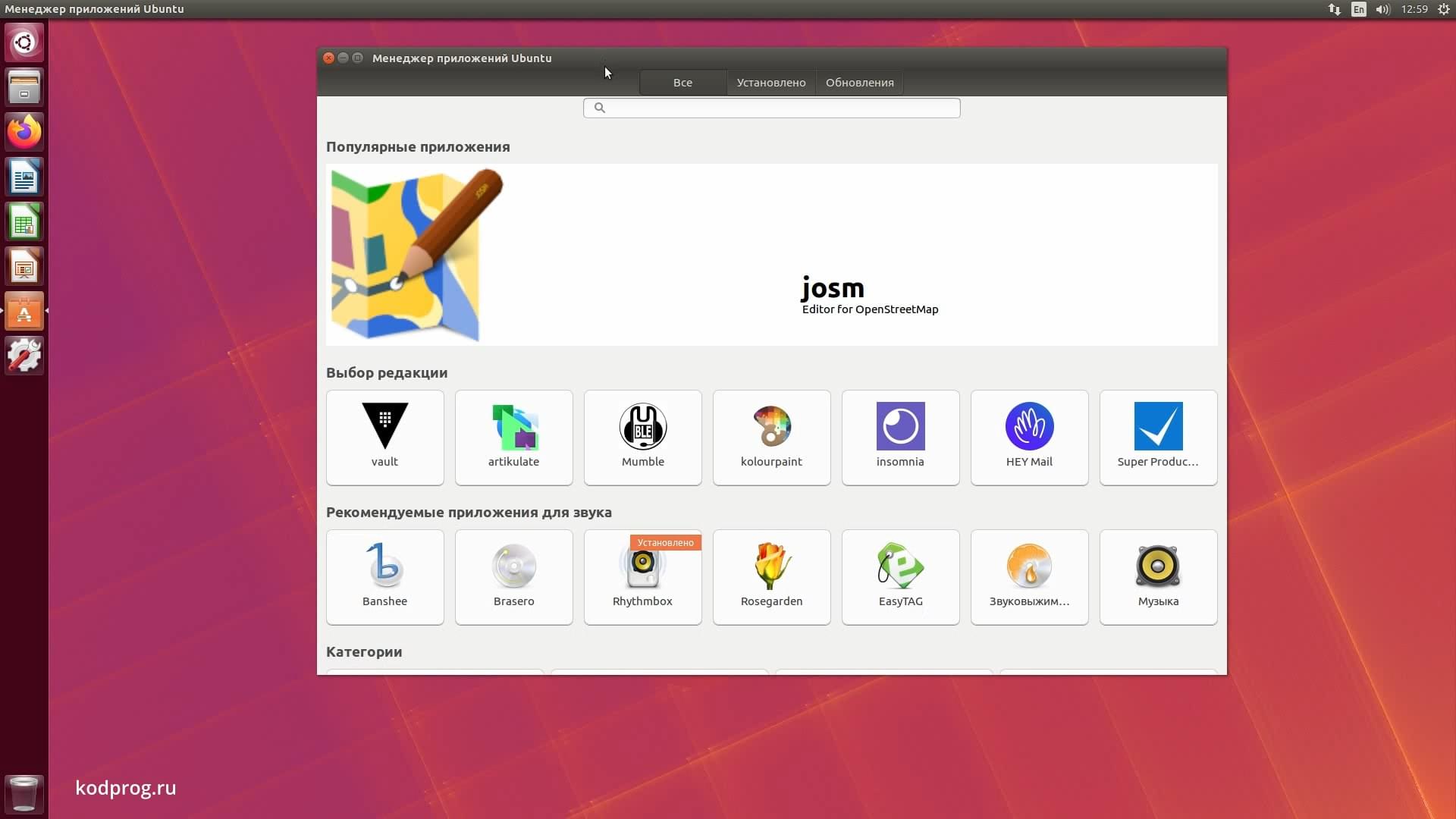Launch LibreOffice Impress from launcher
Image resolution: width=1456 pixels, height=819 pixels.
coord(24,266)
